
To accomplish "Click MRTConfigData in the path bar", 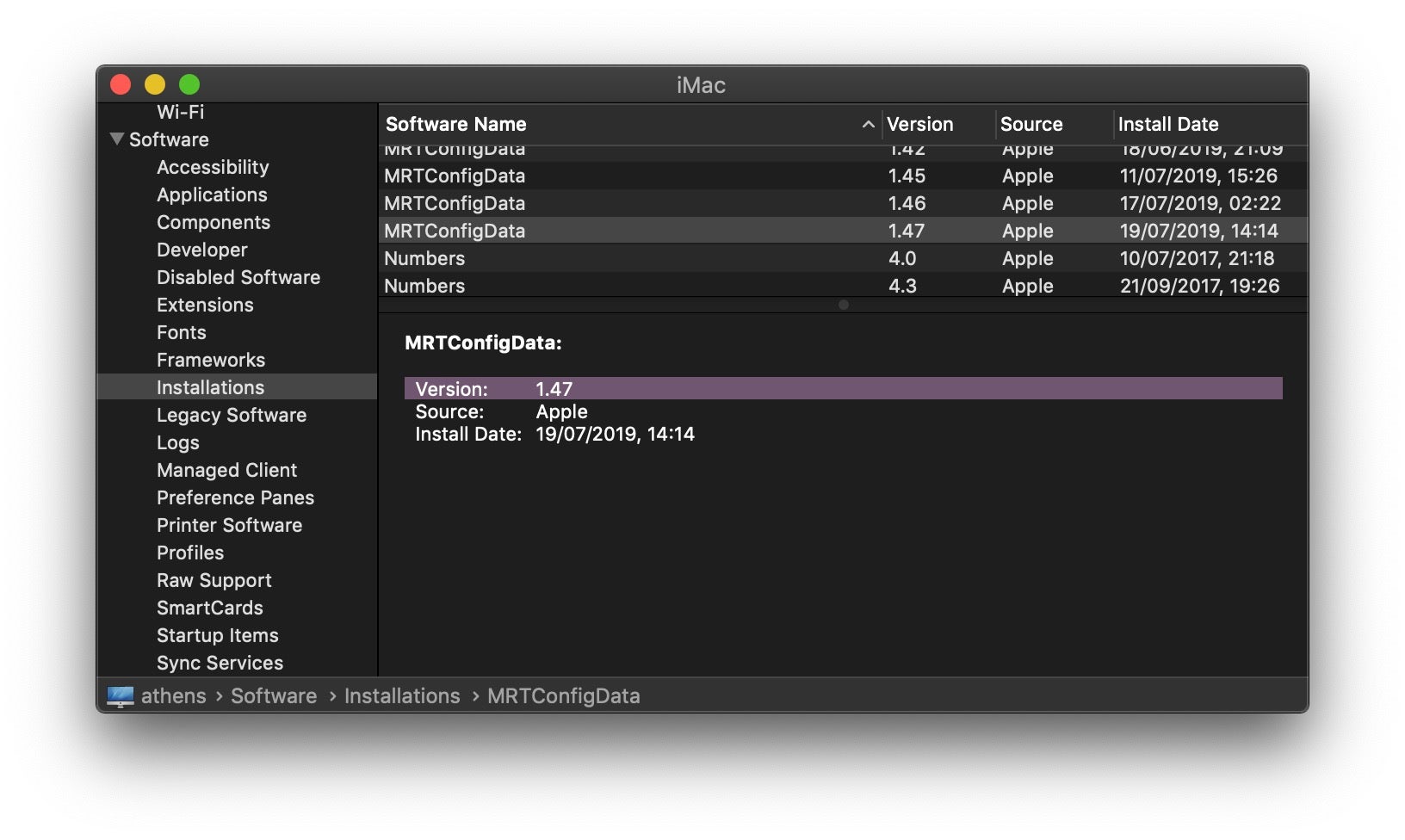I will 564,695.
